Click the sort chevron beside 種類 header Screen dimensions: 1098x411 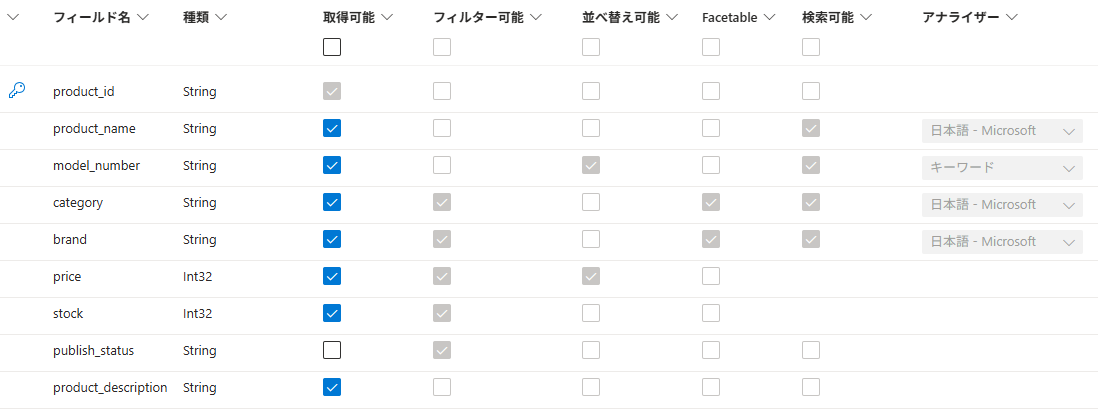point(221,17)
